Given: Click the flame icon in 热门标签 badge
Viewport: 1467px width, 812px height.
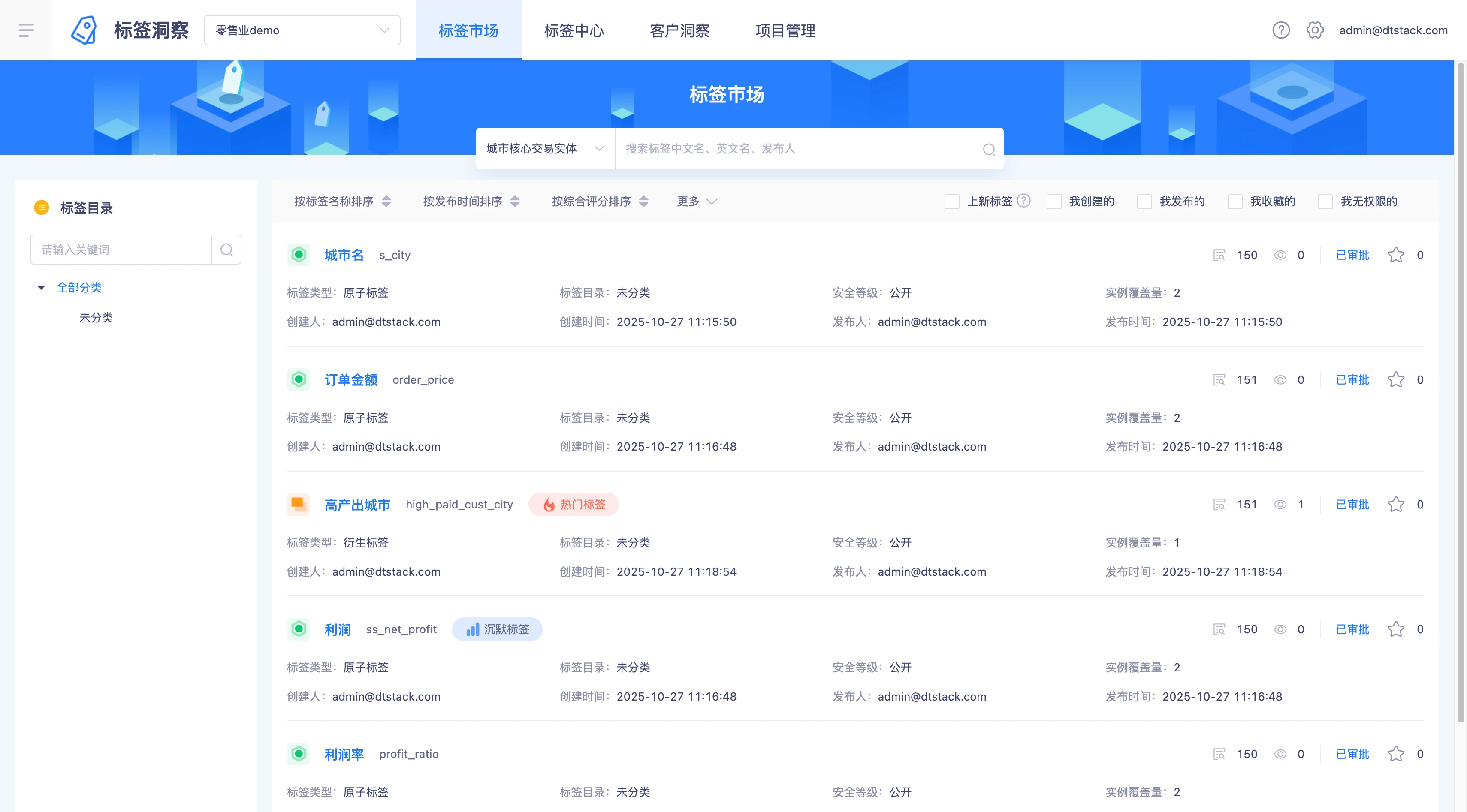Looking at the screenshot, I should 549,505.
